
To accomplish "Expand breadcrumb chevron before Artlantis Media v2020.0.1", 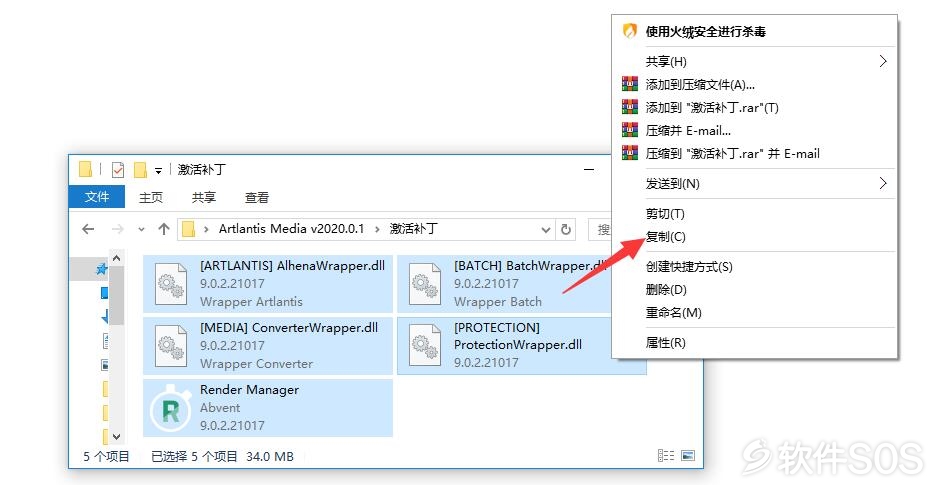I will (x=206, y=229).
